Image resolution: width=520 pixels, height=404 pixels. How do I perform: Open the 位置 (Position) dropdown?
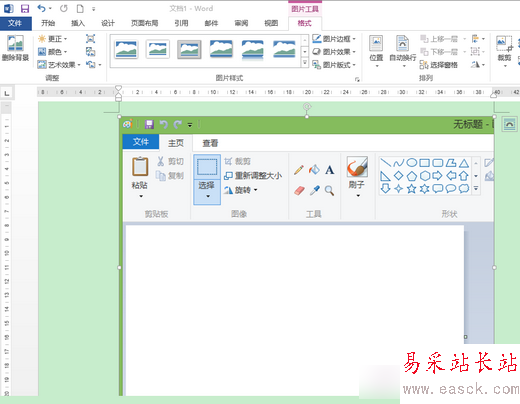click(x=376, y=51)
